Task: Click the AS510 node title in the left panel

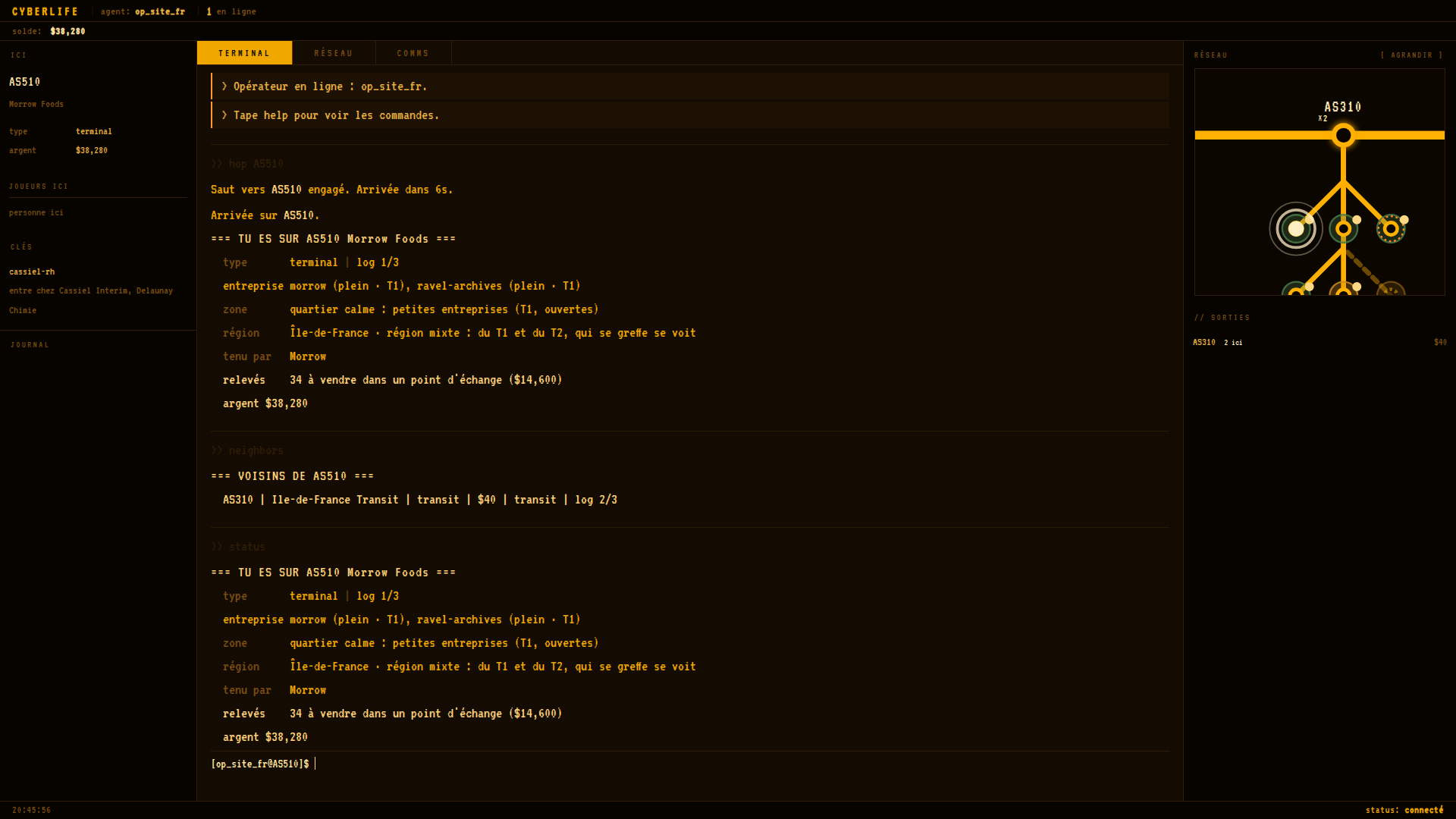Action: coord(24,82)
